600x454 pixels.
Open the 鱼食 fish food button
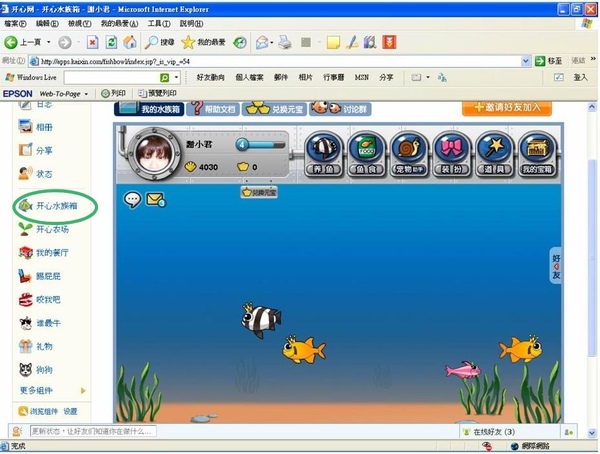tap(366, 154)
